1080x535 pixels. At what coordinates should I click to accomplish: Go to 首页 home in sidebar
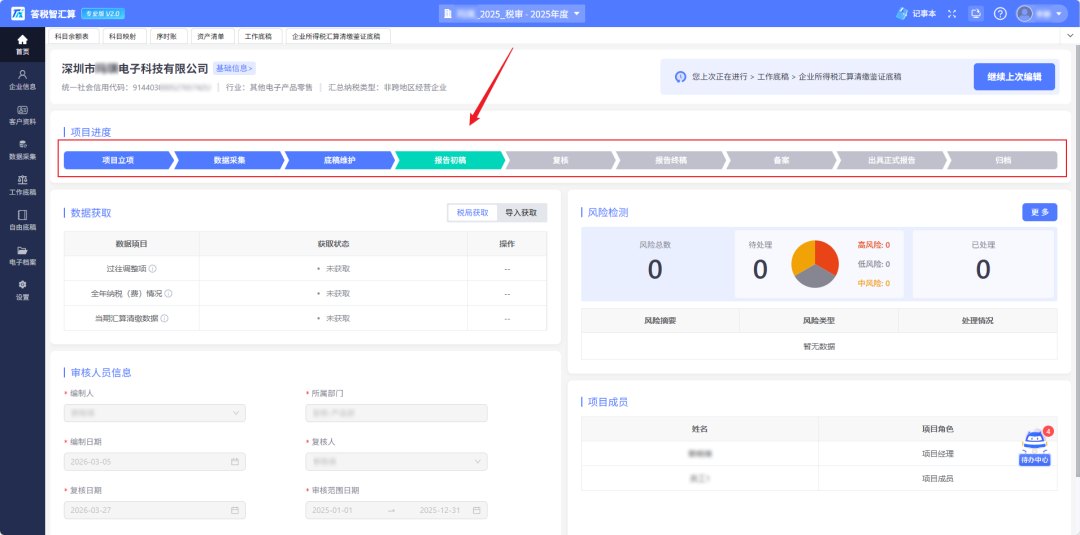pyautogui.click(x=22, y=44)
